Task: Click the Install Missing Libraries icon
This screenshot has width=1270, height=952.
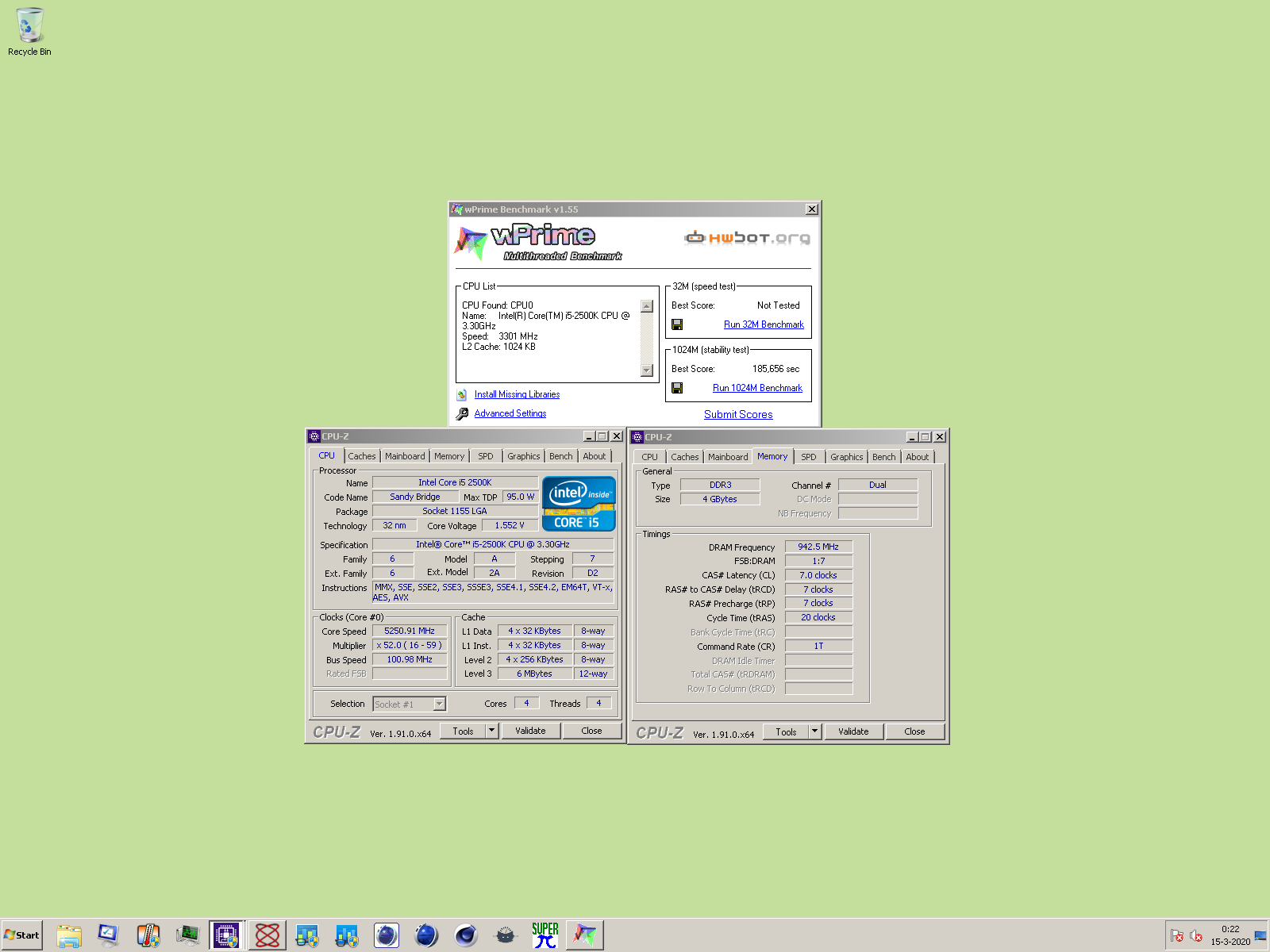Action: tap(462, 394)
